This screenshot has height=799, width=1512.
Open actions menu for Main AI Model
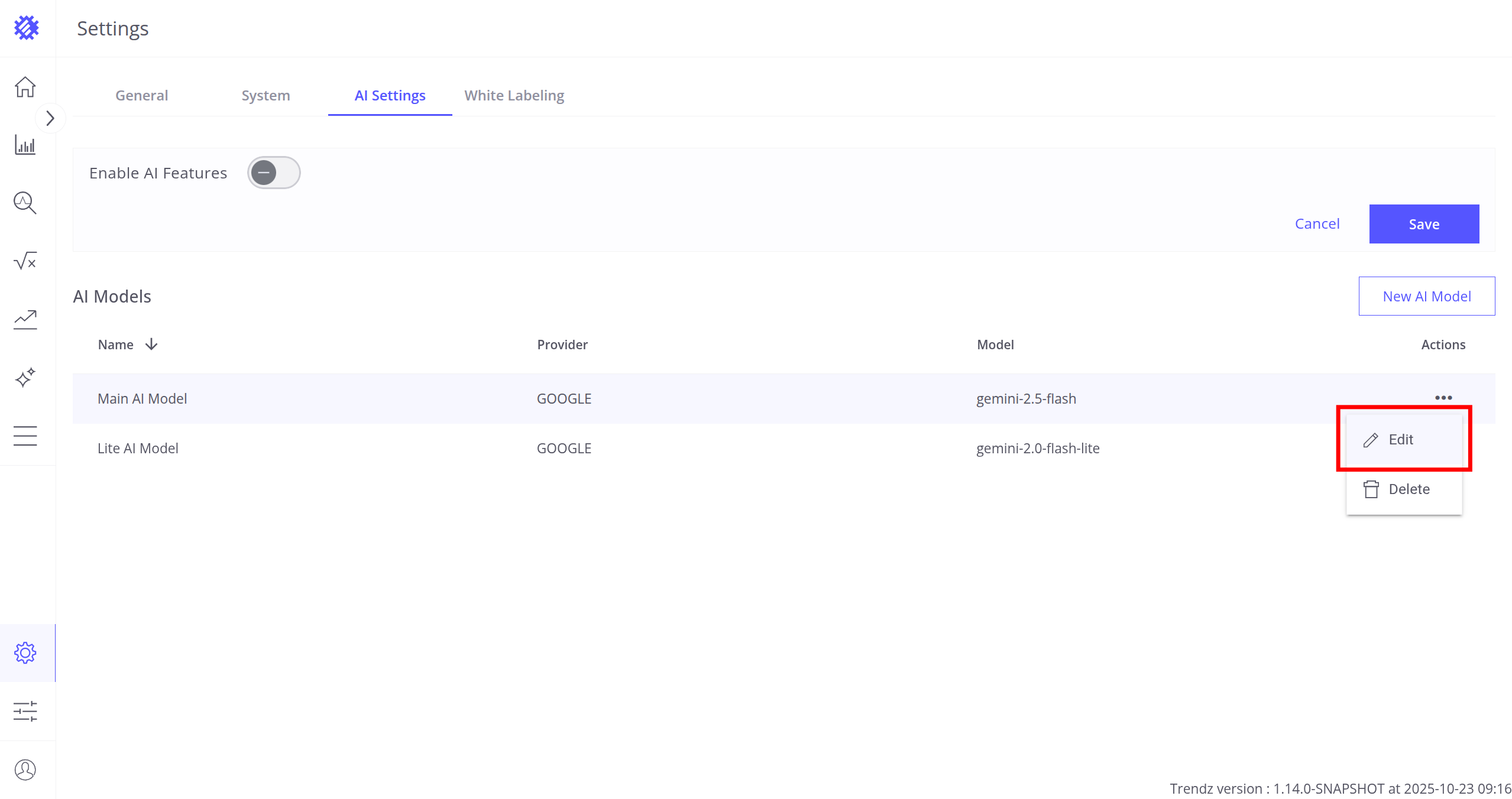pyautogui.click(x=1443, y=398)
